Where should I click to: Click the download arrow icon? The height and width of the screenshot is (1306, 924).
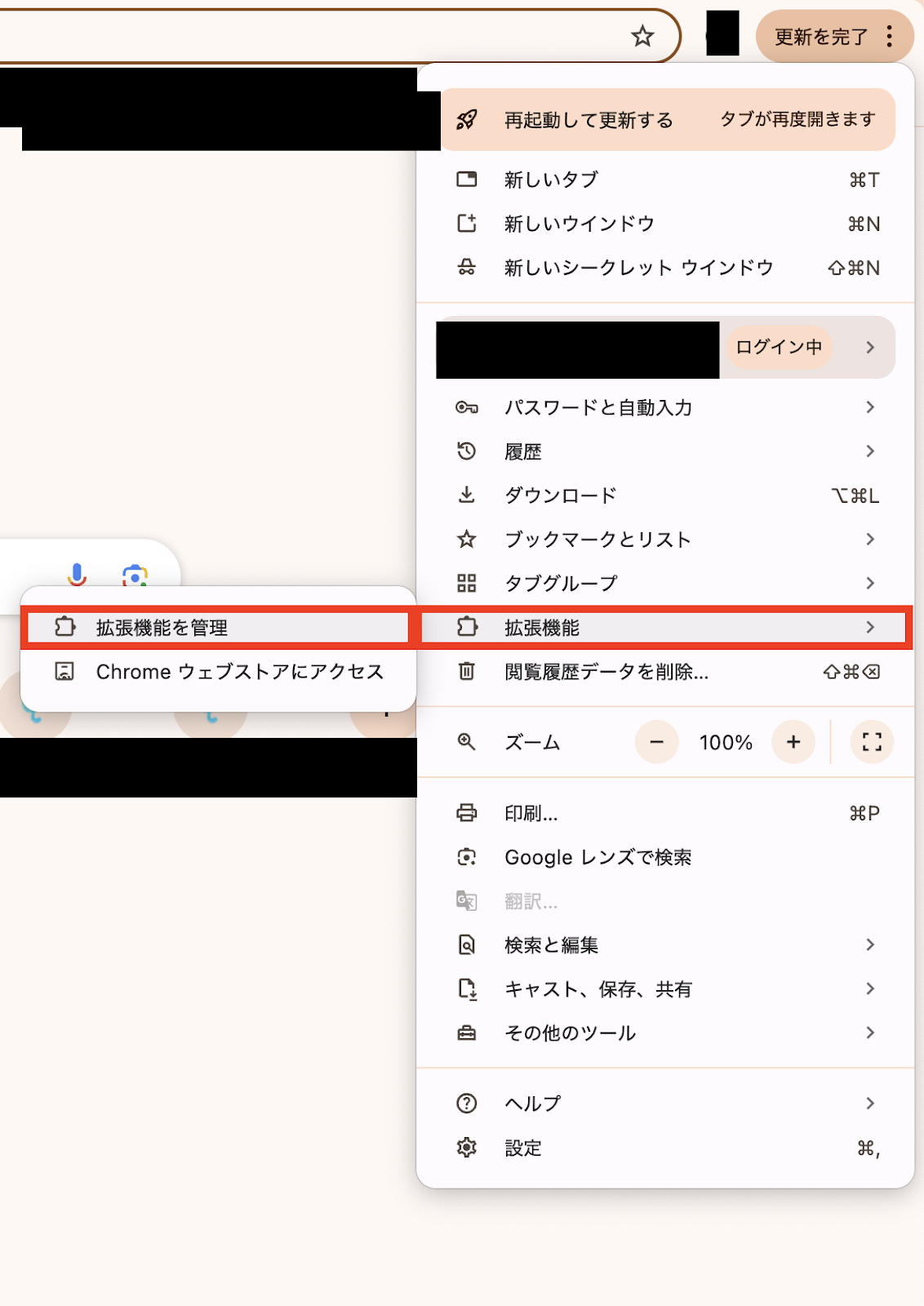[x=466, y=495]
